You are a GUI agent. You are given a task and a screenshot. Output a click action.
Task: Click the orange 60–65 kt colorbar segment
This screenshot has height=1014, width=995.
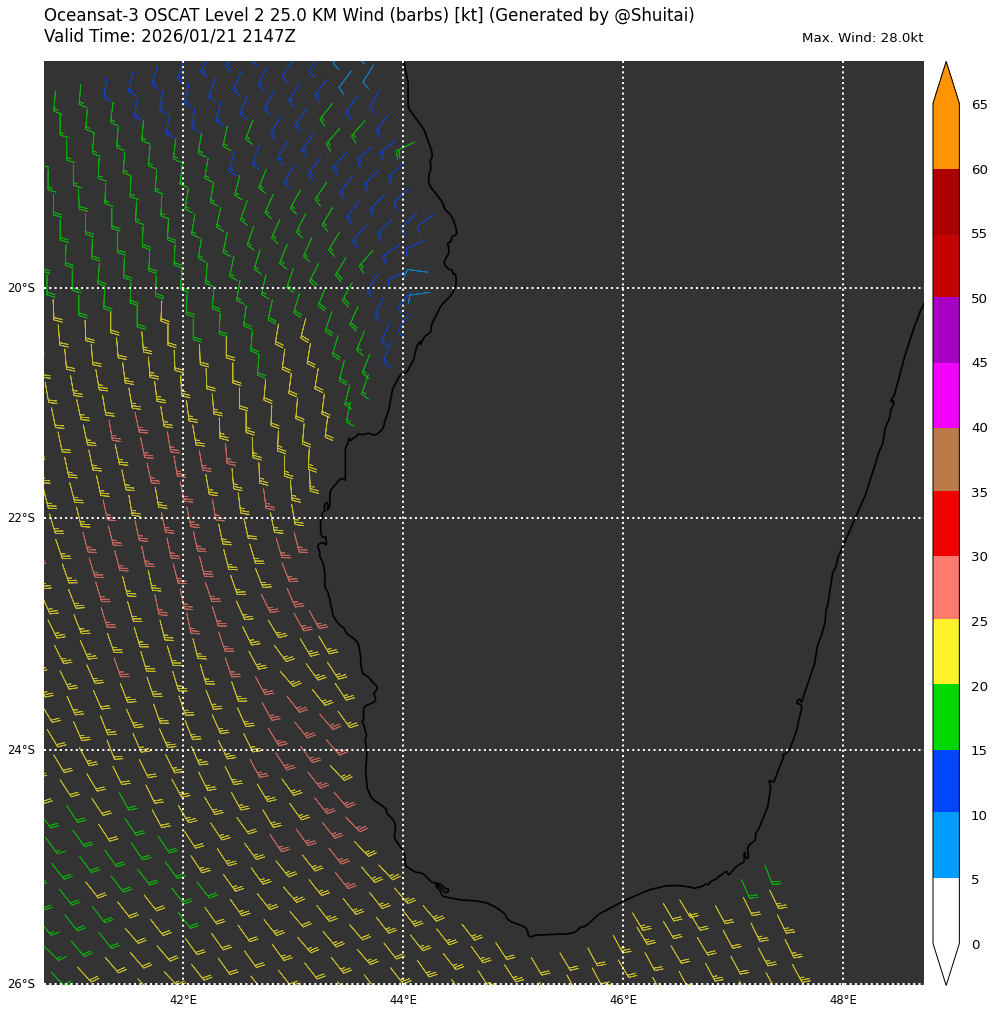pyautogui.click(x=945, y=137)
